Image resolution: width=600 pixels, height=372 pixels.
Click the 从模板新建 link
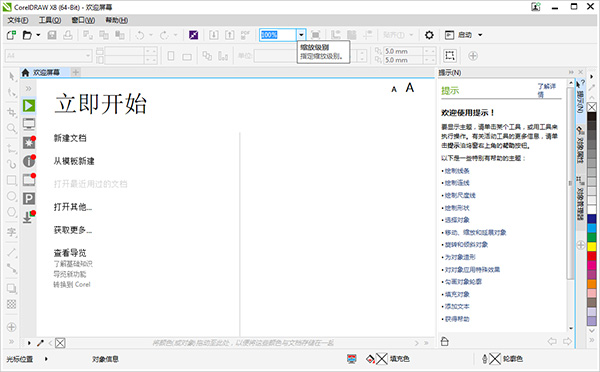(74, 161)
